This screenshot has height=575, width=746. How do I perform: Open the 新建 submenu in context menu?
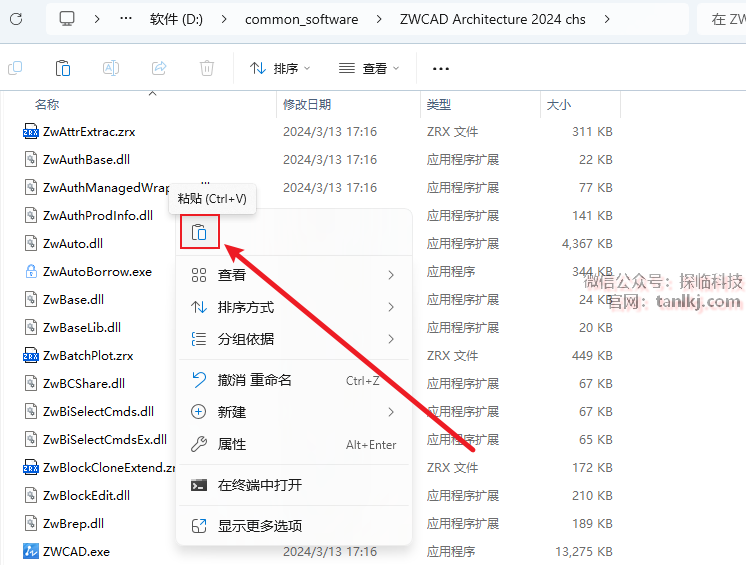pos(294,412)
